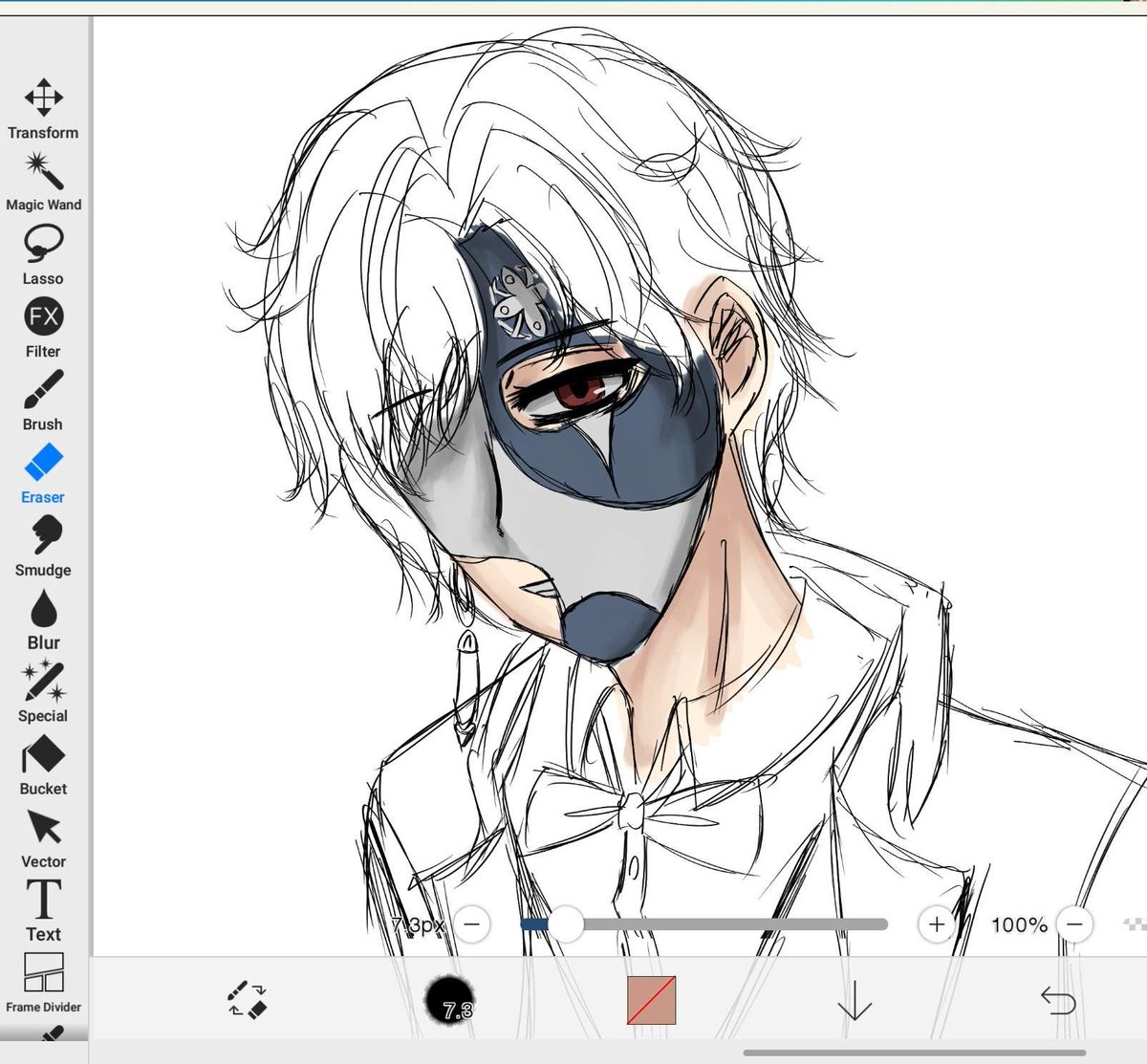Select the Blur tool

43,619
